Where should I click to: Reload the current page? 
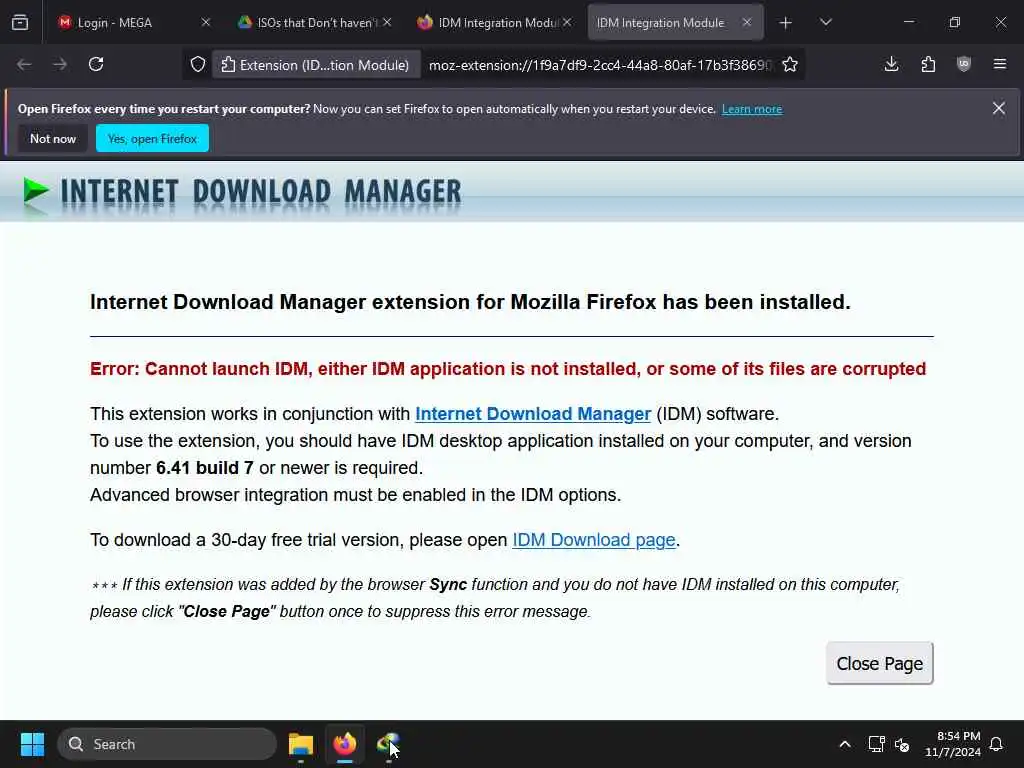pos(96,64)
